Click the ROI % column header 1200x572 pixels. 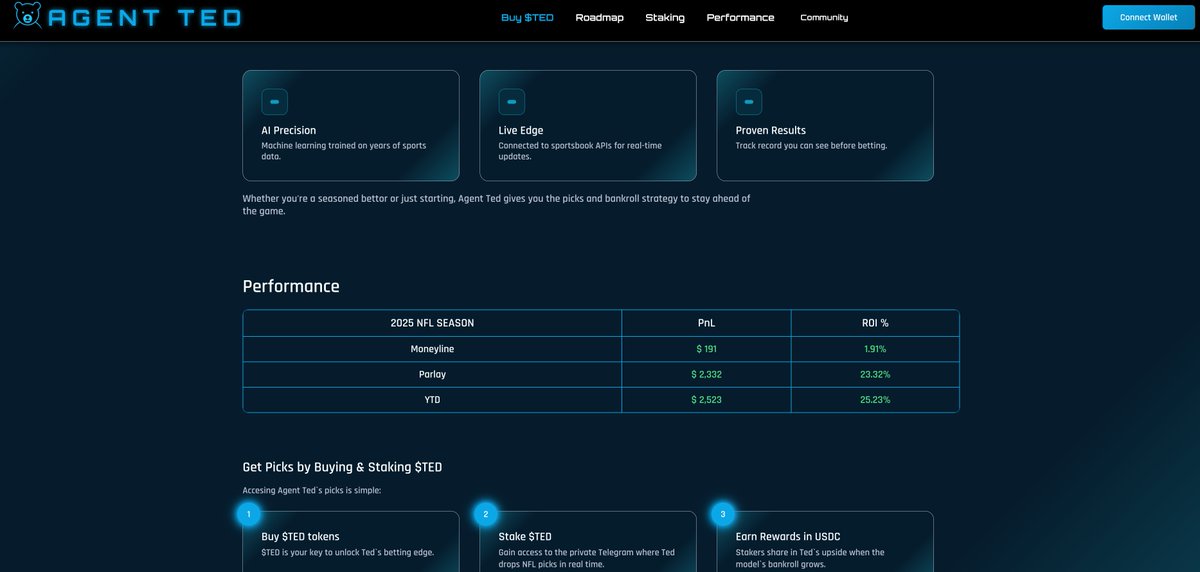point(875,323)
